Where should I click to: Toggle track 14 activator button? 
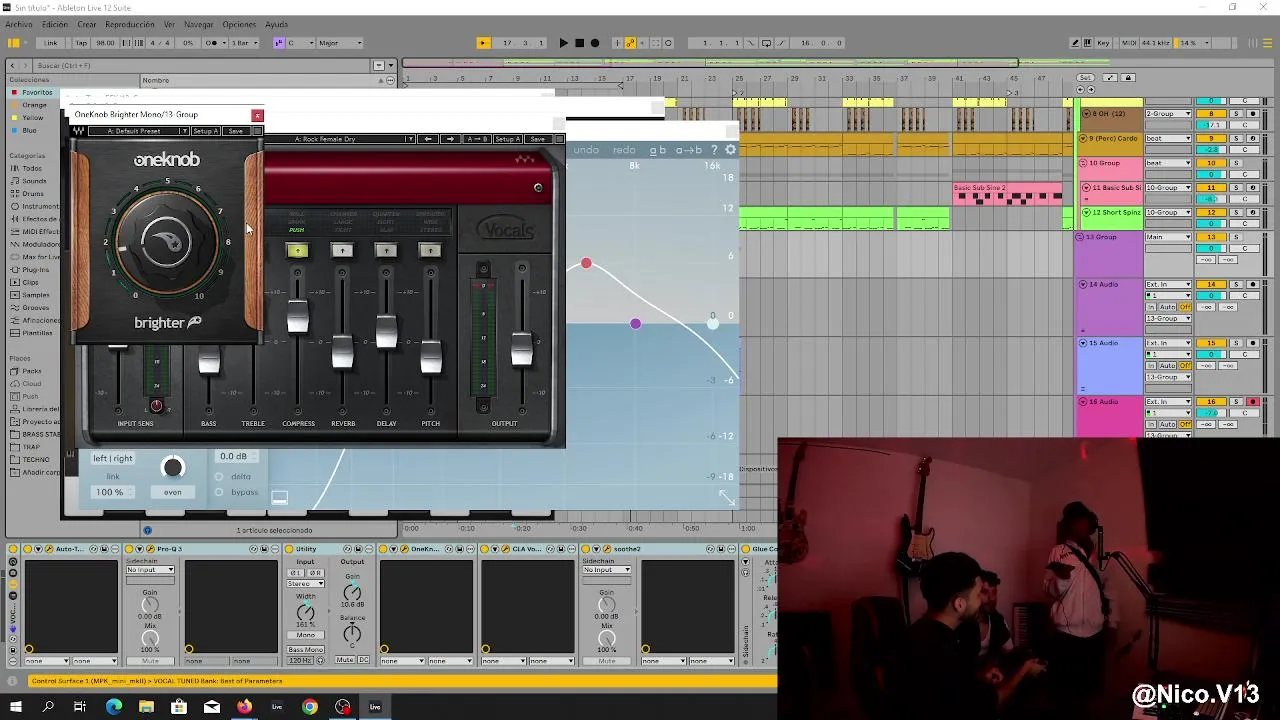click(x=1211, y=285)
